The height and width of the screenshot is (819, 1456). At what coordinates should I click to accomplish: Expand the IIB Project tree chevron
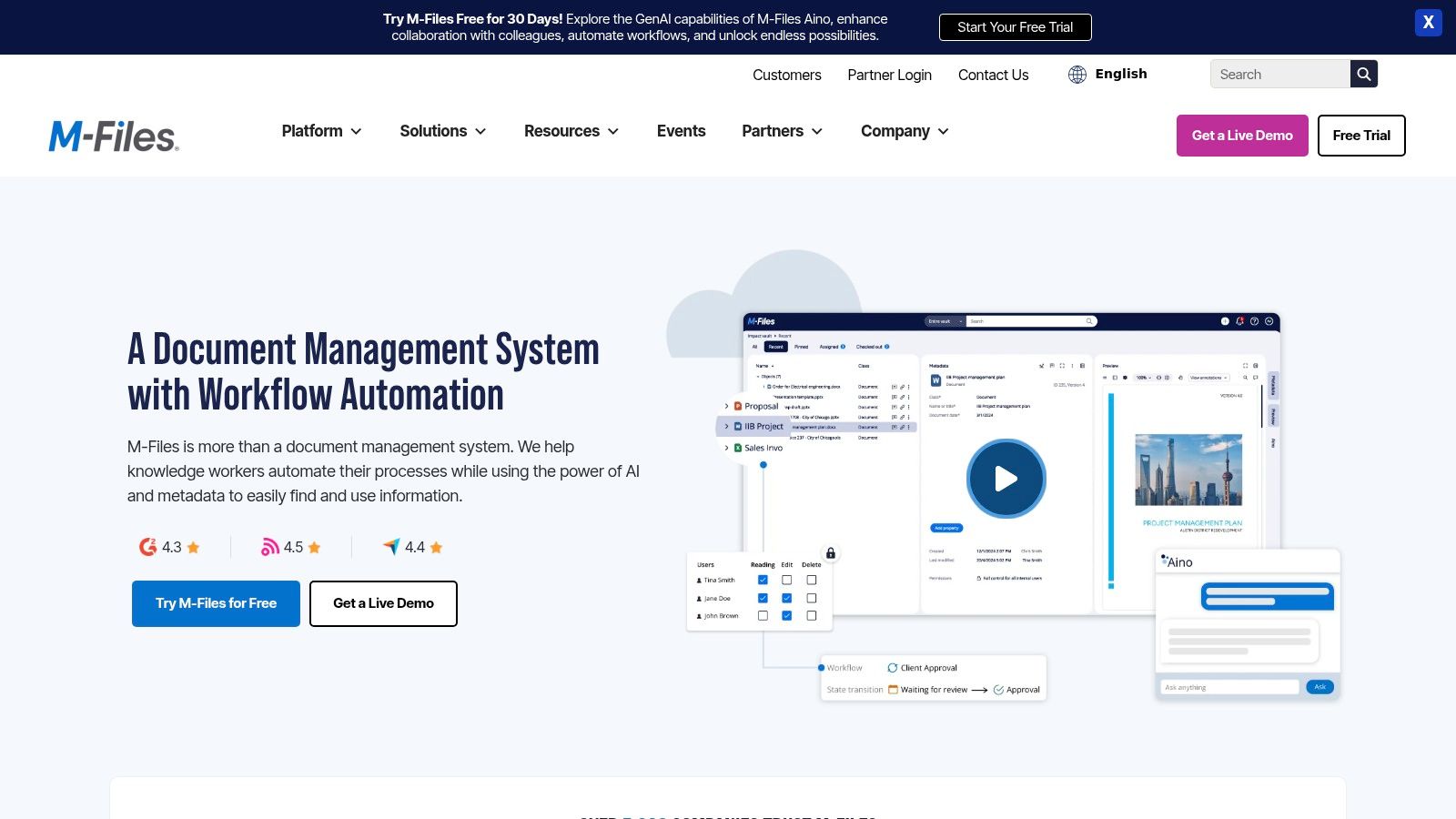coord(726,427)
